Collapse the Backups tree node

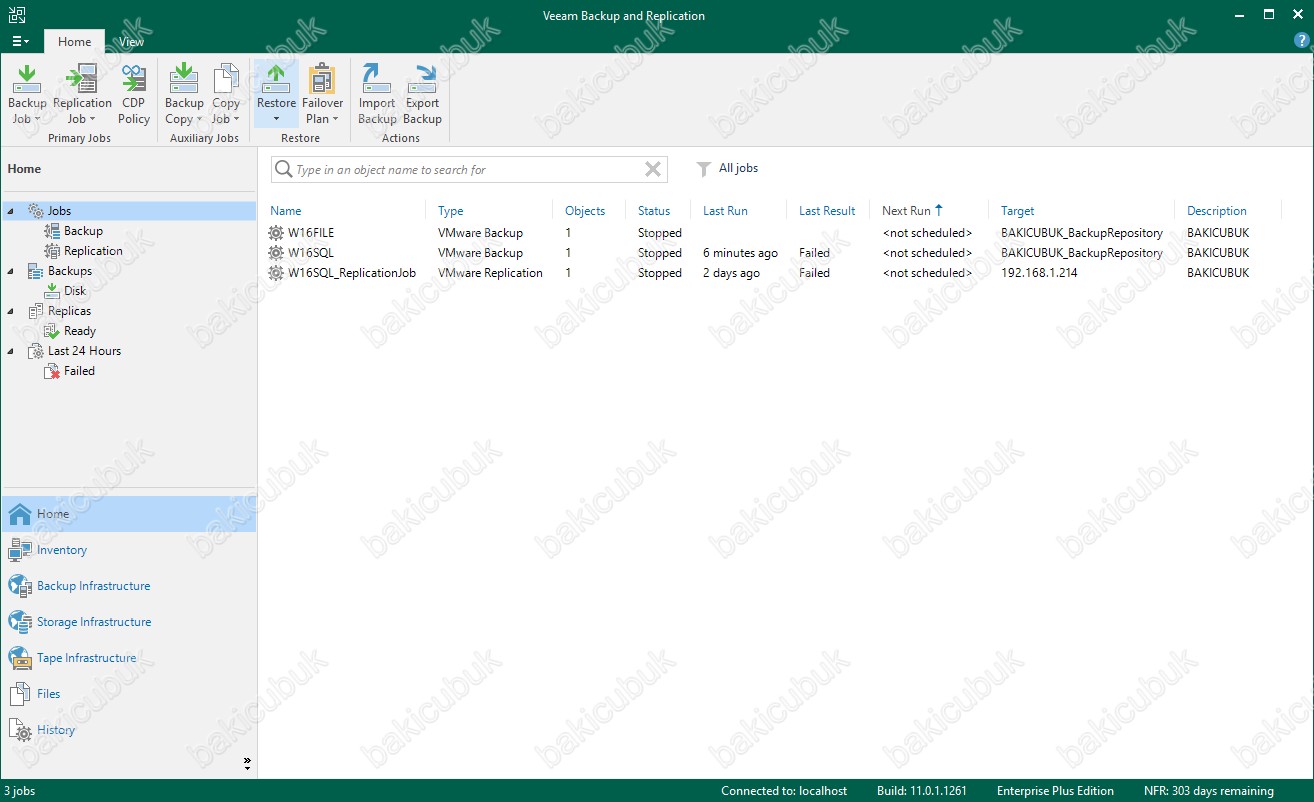(10, 271)
